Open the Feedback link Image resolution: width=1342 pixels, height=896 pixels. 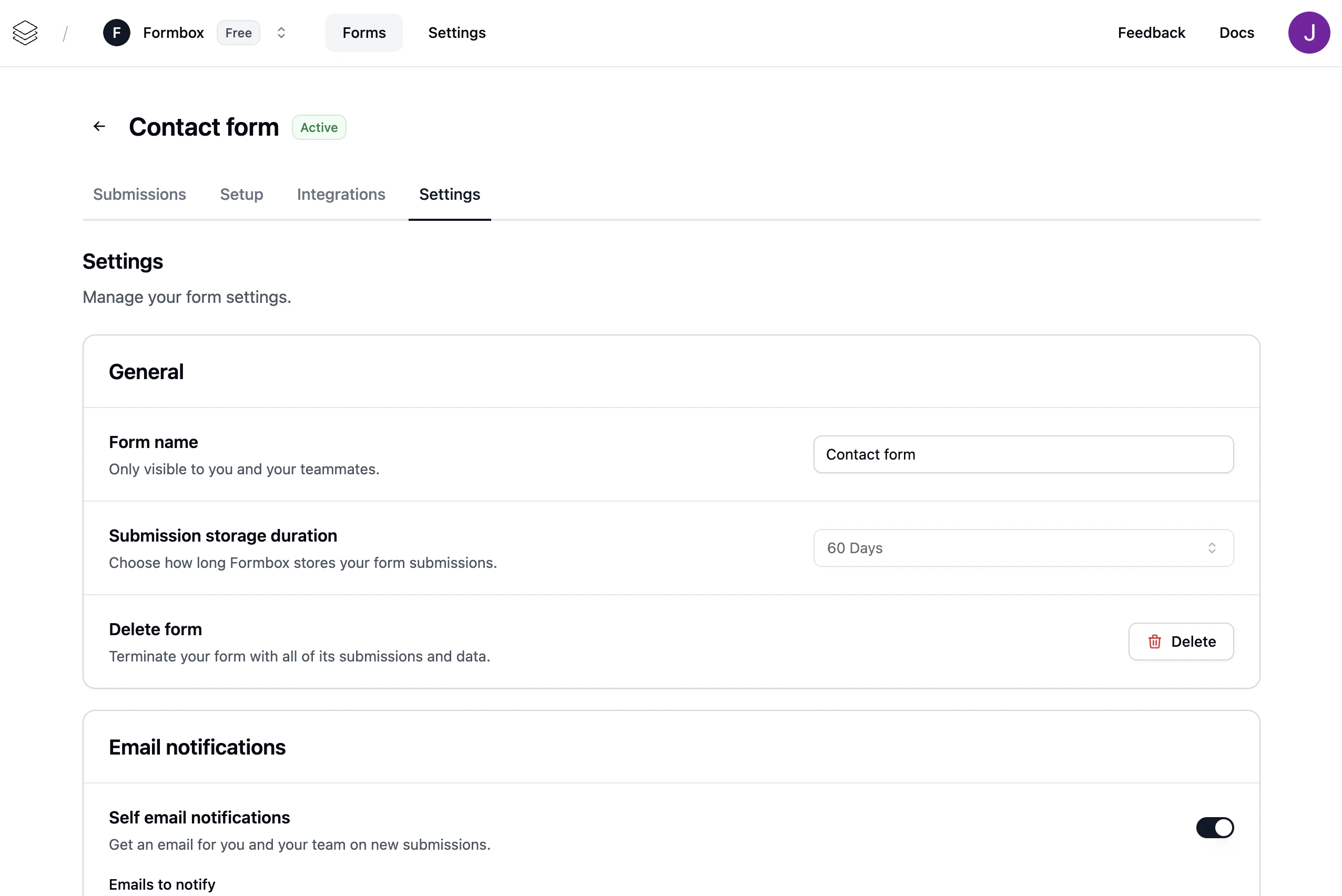click(1151, 33)
